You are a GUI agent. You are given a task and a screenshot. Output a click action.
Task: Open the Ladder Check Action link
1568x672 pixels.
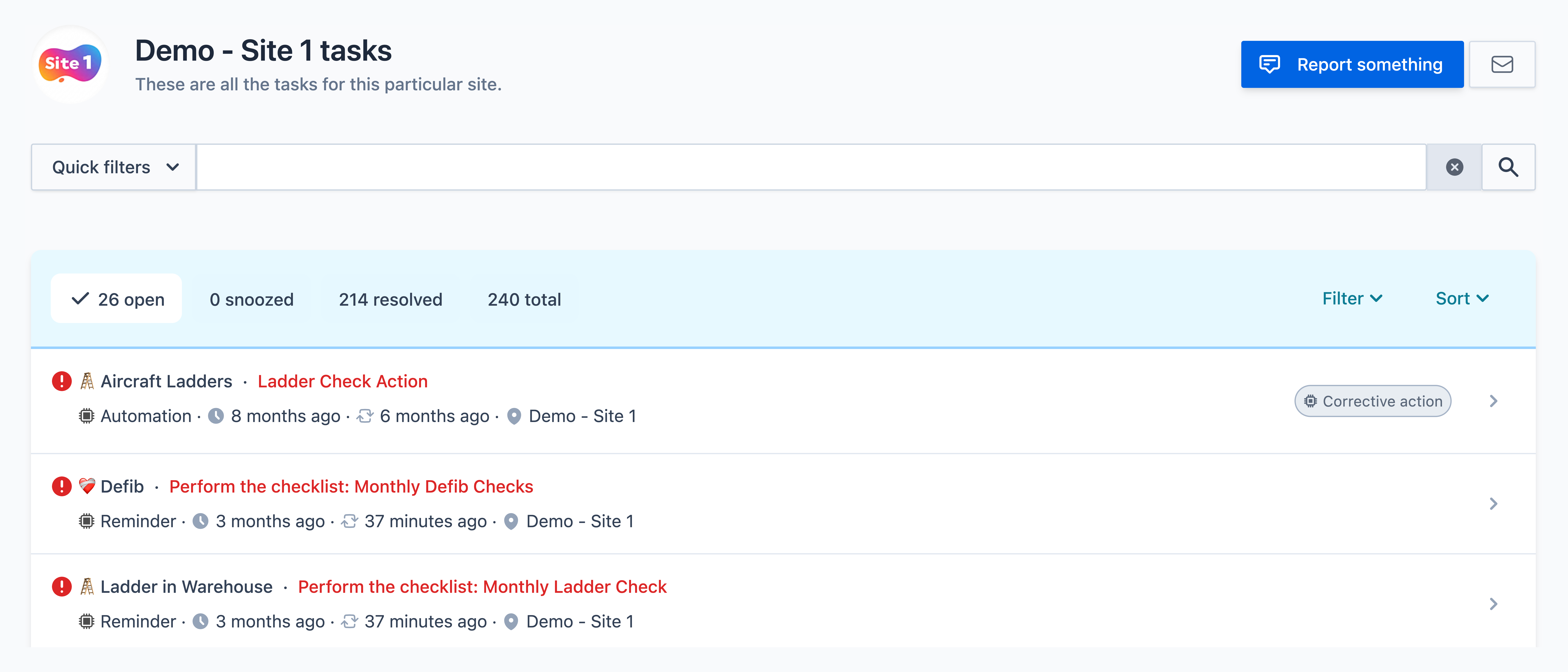tap(343, 382)
